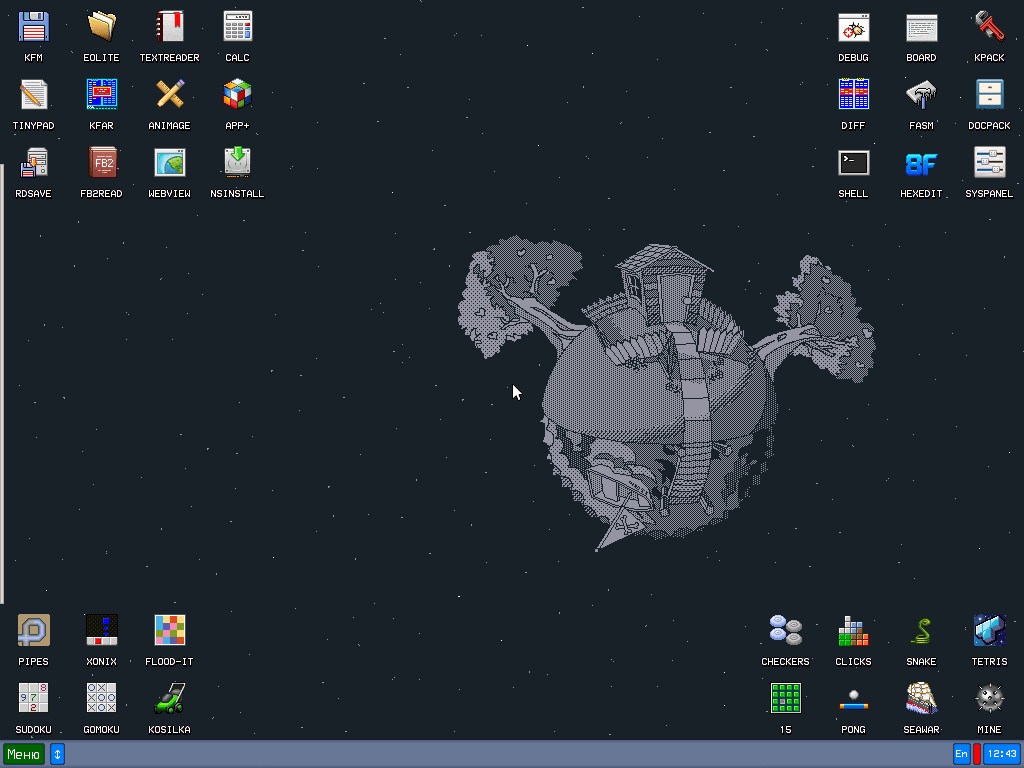Viewport: 1024px width, 768px height.
Task: Launch the KFAR icon
Action: pos(101,95)
